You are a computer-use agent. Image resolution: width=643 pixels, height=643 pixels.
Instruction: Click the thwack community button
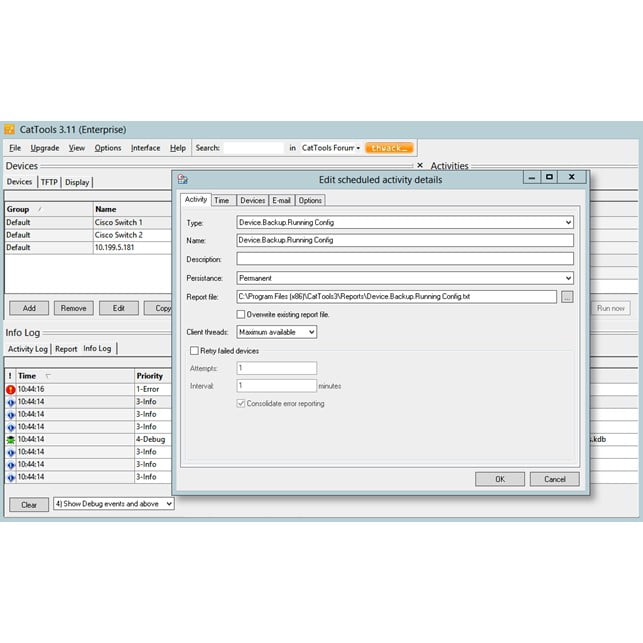click(389, 148)
